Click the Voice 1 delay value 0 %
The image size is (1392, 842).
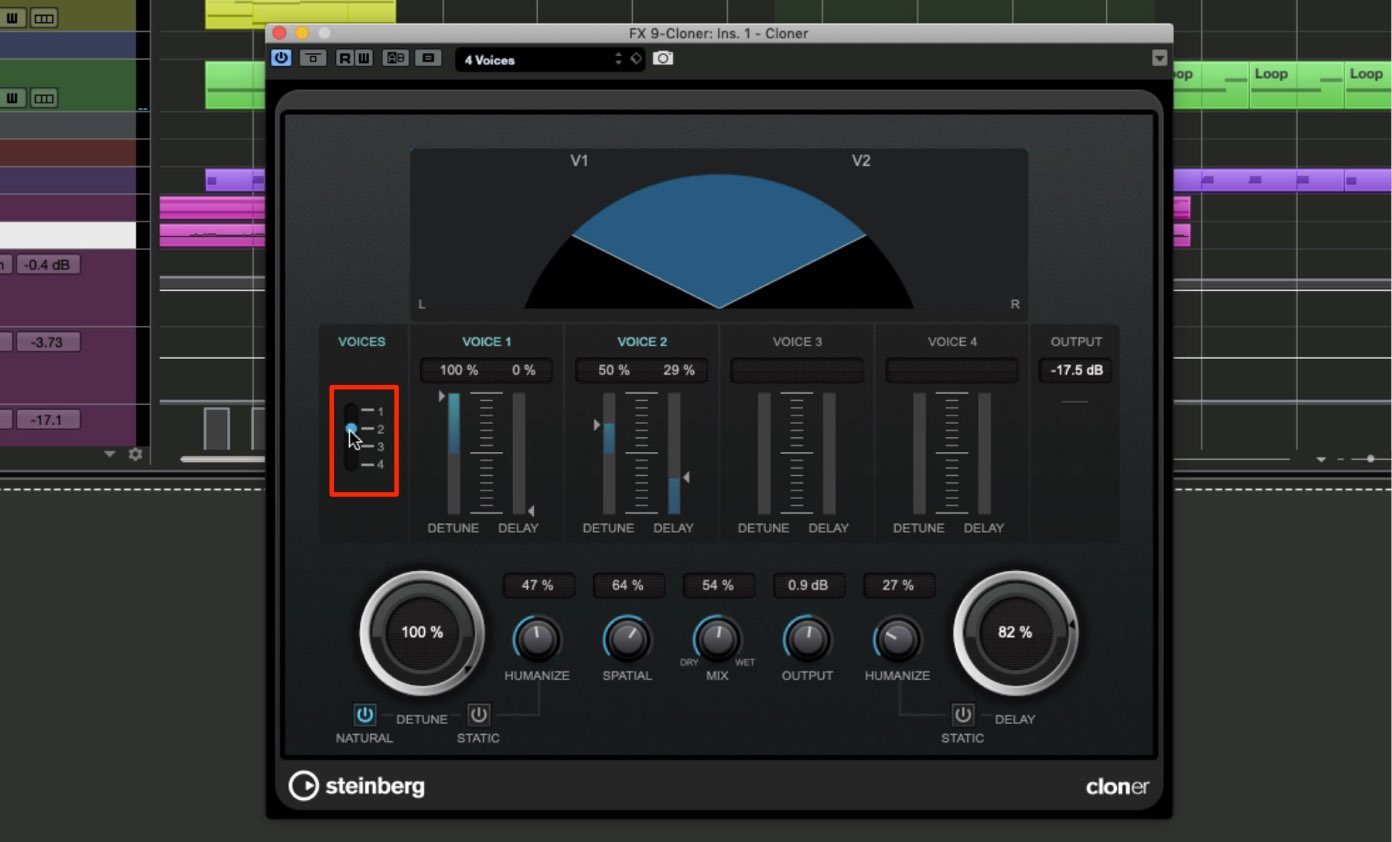click(x=523, y=370)
